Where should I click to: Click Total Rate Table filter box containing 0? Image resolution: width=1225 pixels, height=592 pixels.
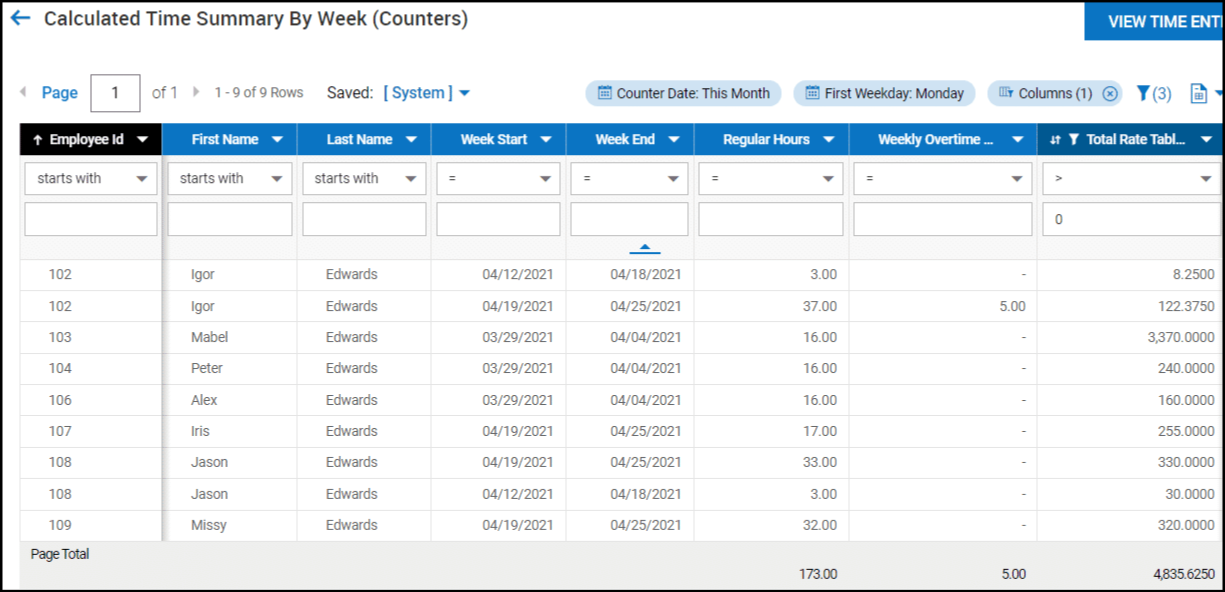click(x=1132, y=219)
